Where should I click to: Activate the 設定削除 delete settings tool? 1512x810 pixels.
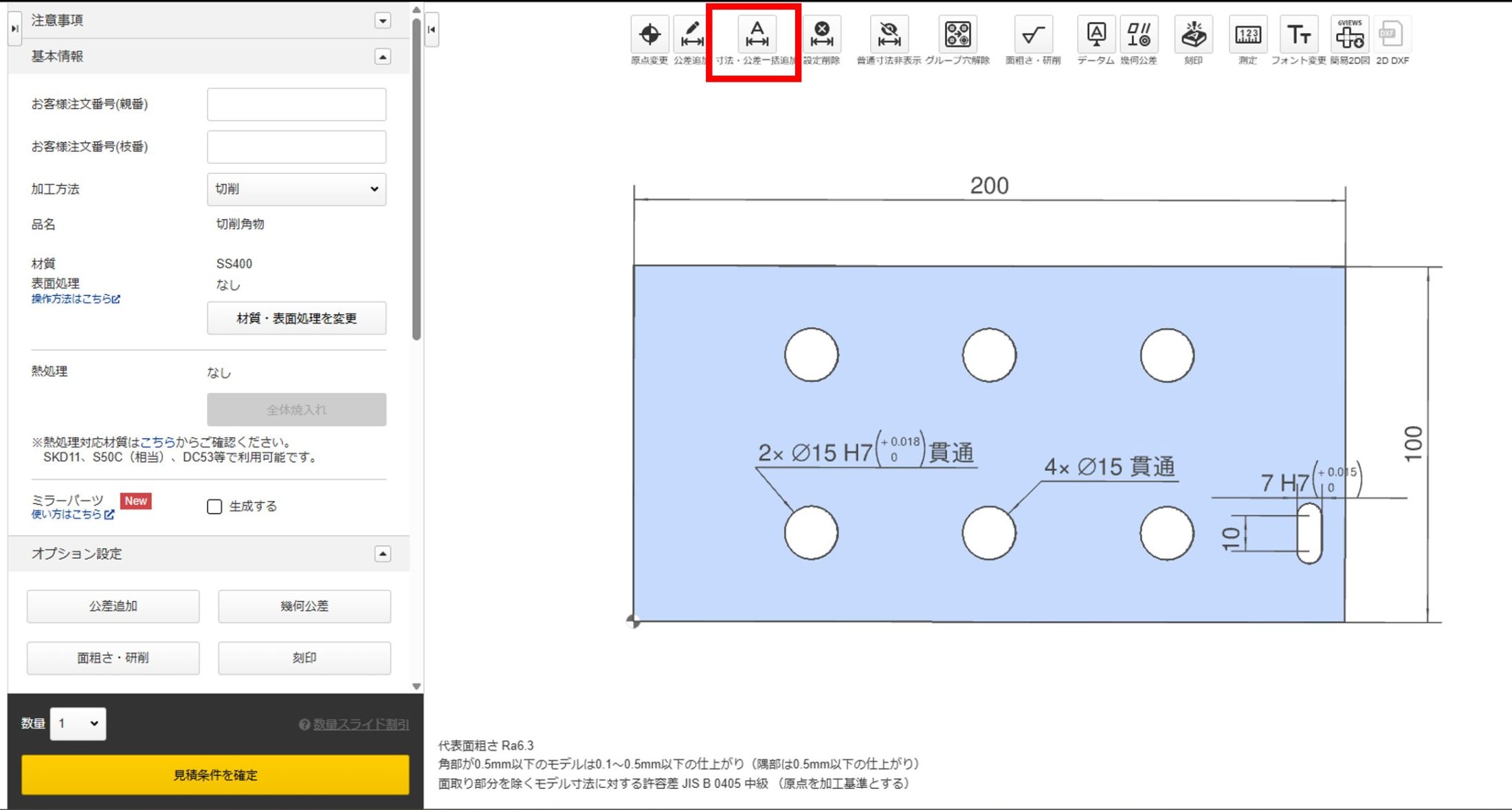pyautogui.click(x=822, y=33)
